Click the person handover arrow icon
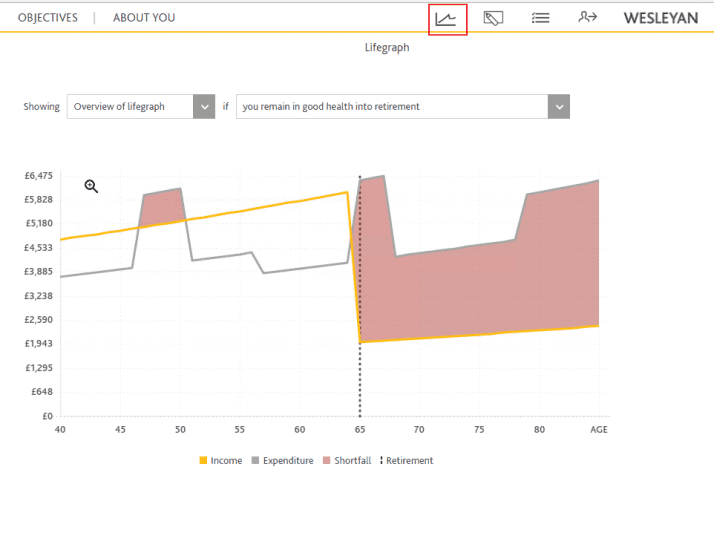714x550 pixels. (587, 17)
